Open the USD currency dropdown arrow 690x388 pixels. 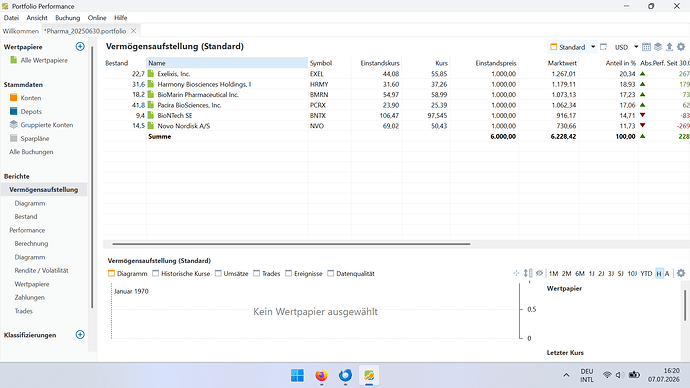tap(636, 47)
